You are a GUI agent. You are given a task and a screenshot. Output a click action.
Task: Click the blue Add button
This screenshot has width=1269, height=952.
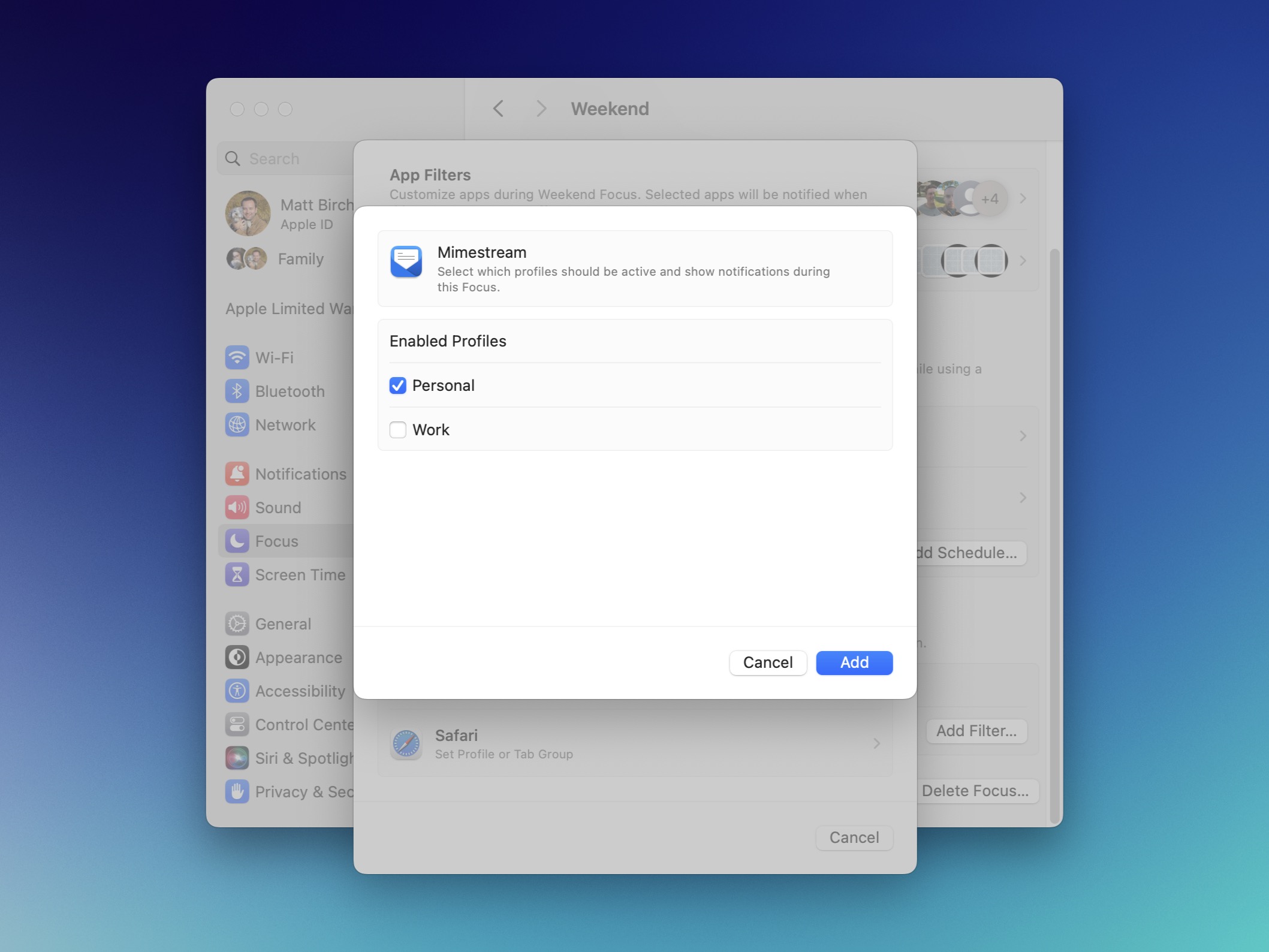(x=854, y=662)
